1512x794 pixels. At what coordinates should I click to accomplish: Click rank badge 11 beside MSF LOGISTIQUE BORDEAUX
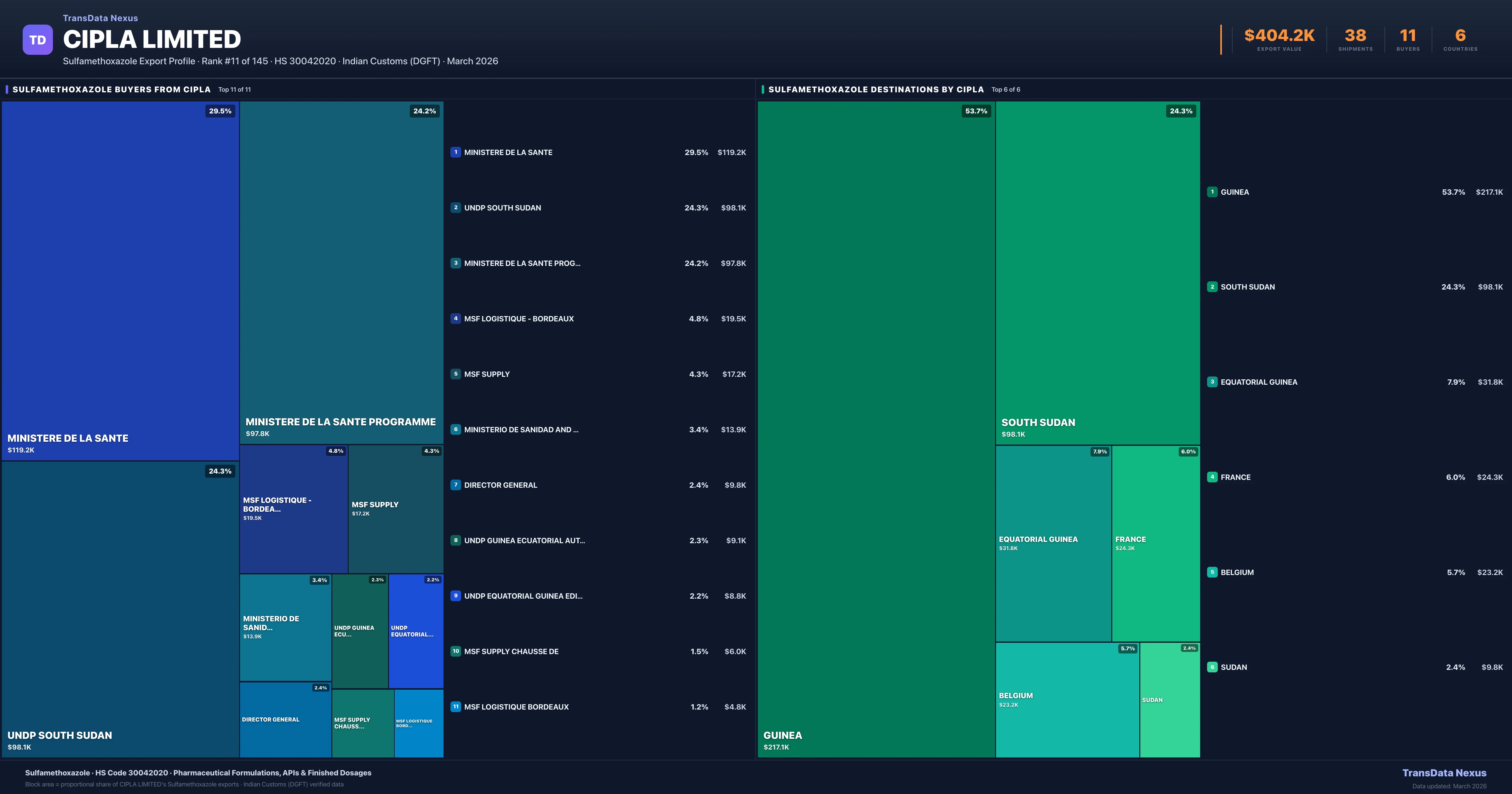point(455,707)
